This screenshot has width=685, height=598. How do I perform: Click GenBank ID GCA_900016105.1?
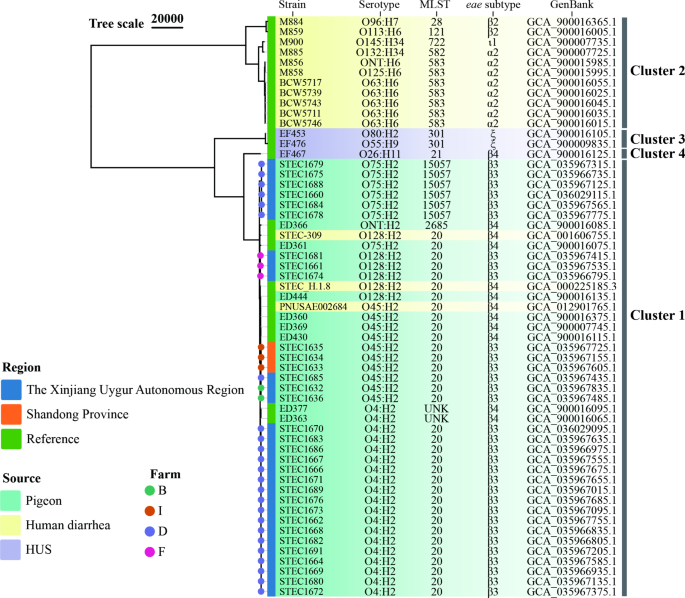[571, 134]
